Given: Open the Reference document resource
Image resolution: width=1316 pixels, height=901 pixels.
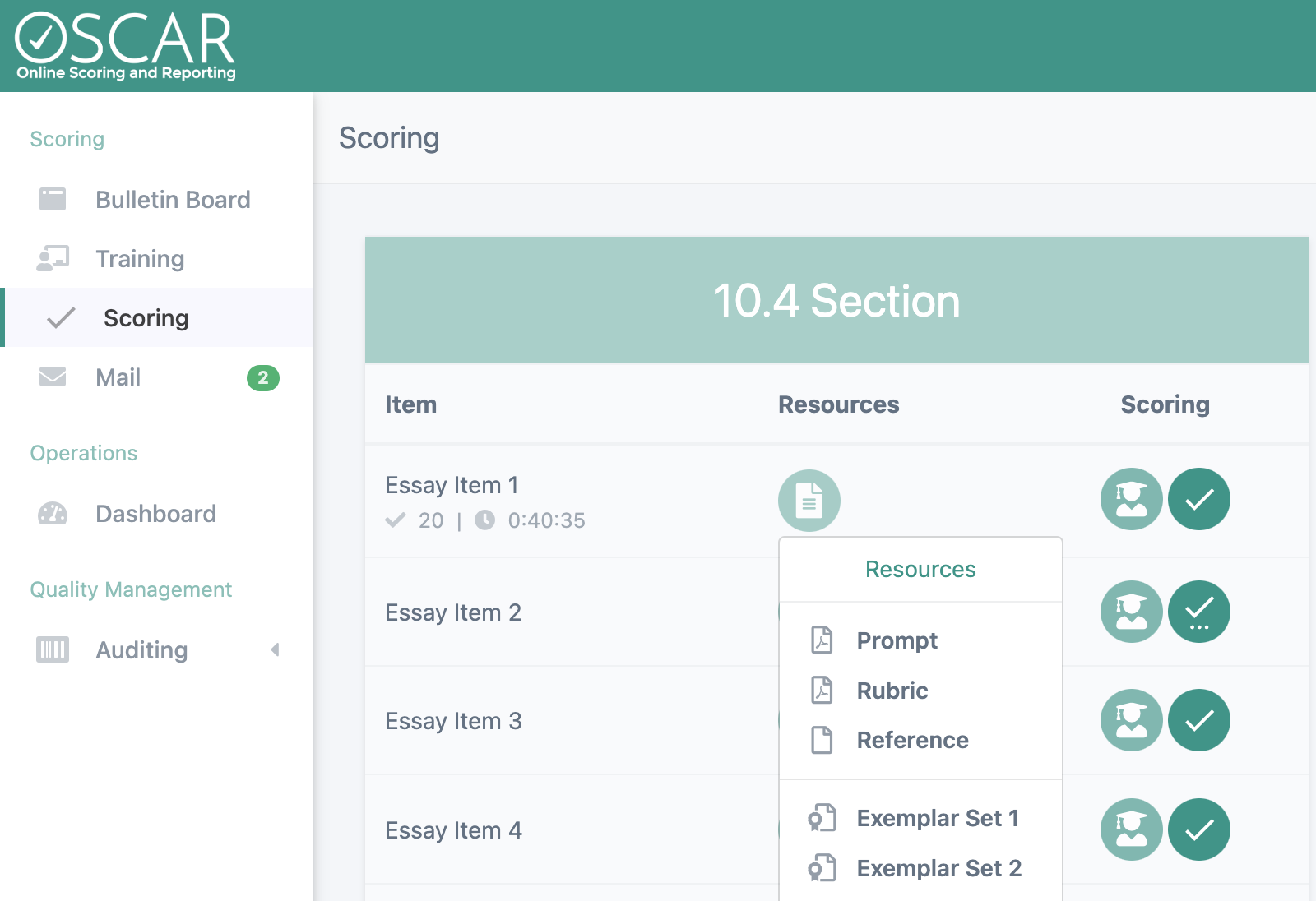Looking at the screenshot, I should 911,740.
